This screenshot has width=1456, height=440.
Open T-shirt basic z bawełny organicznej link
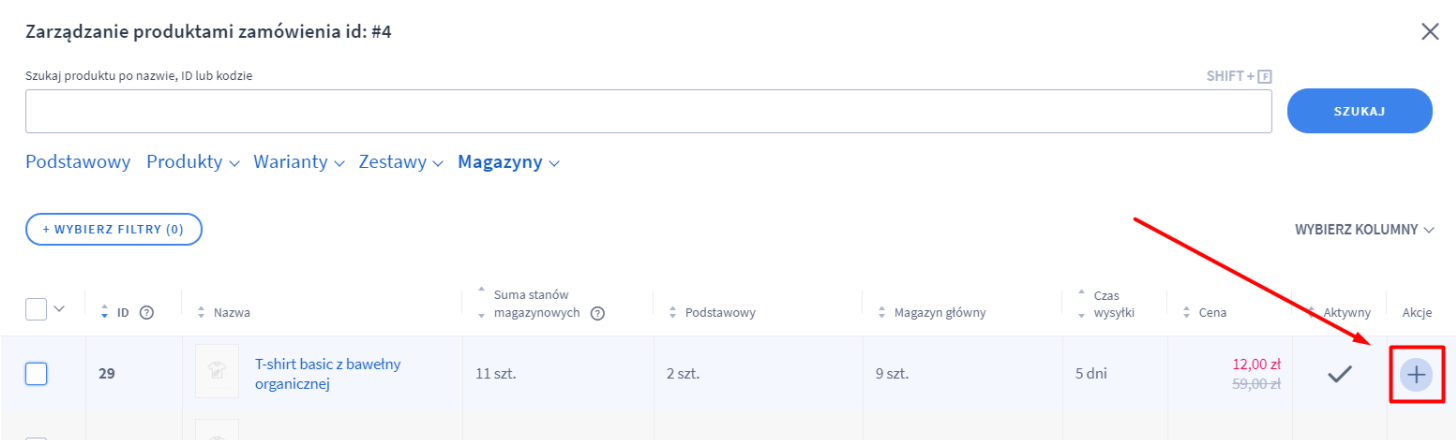pos(328,374)
